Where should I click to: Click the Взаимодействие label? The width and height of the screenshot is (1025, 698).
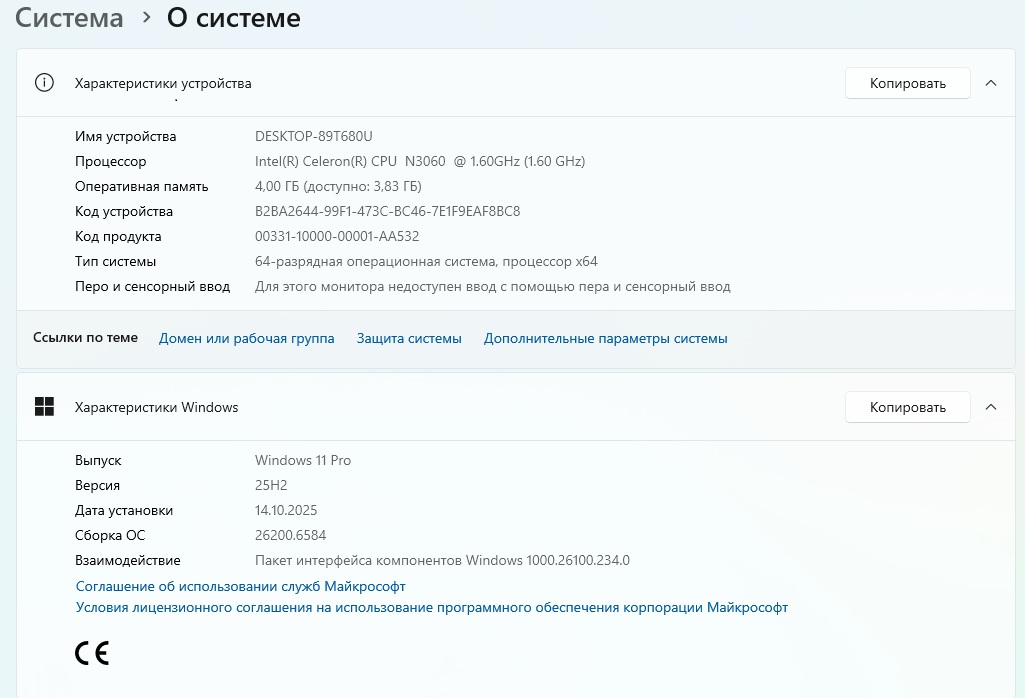coord(127,560)
